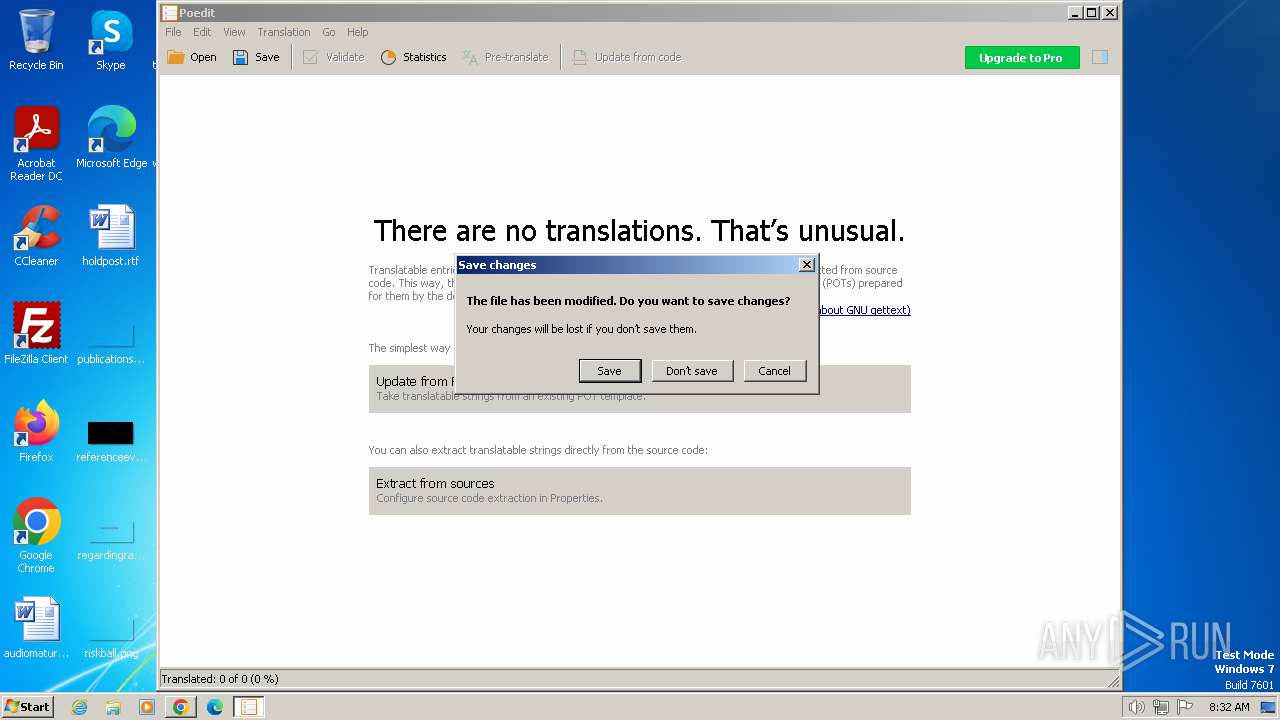Click the Save toolbar button
The image size is (1280, 720).
click(256, 57)
